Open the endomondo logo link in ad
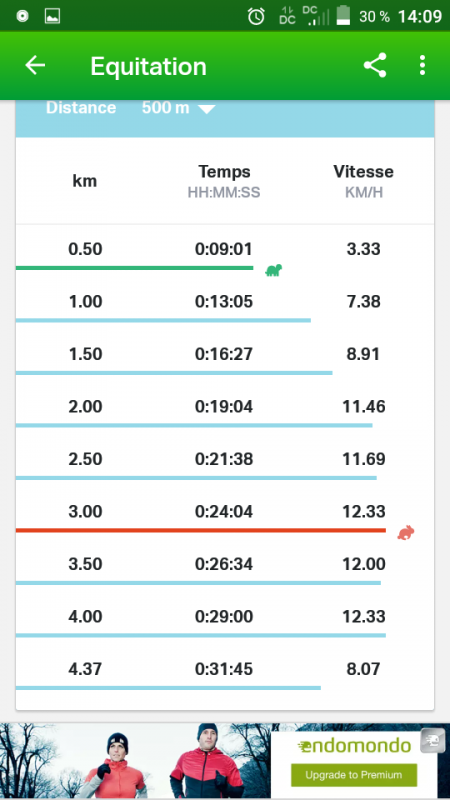This screenshot has height=800, width=450. click(354, 746)
